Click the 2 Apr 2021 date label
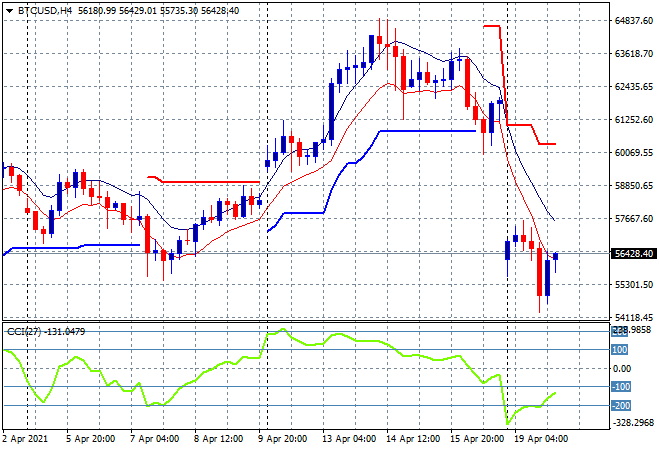 point(25,439)
